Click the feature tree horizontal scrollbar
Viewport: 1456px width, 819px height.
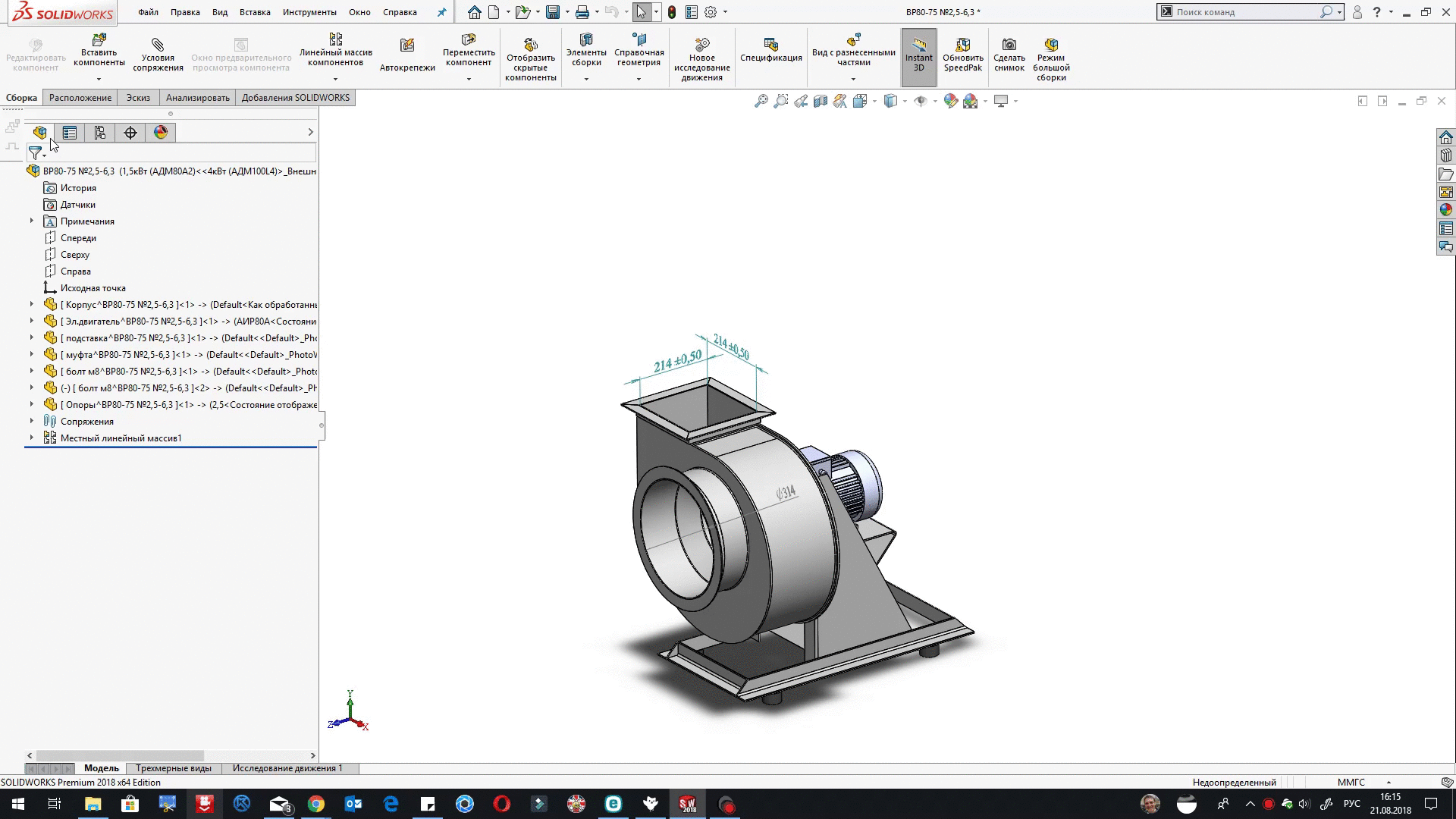[119, 755]
